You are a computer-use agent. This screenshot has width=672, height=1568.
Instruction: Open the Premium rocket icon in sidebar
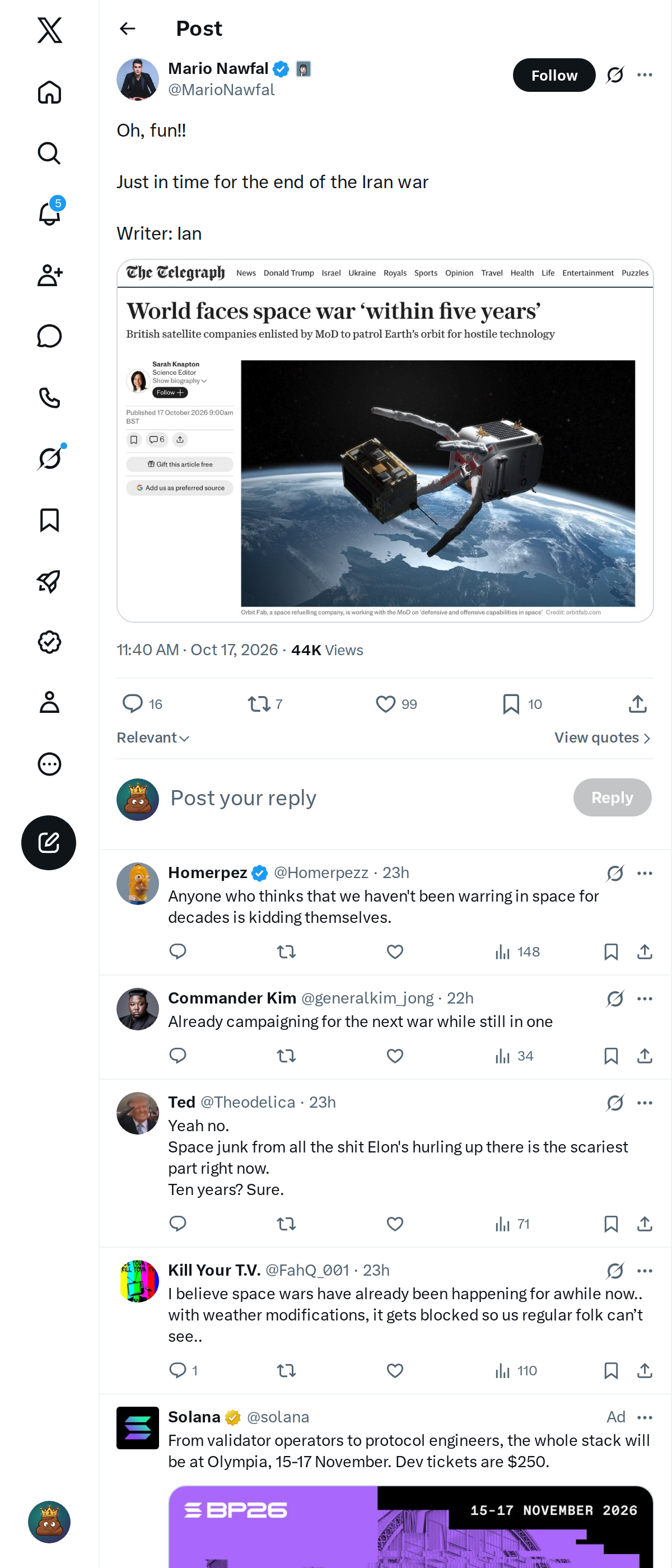click(x=49, y=581)
